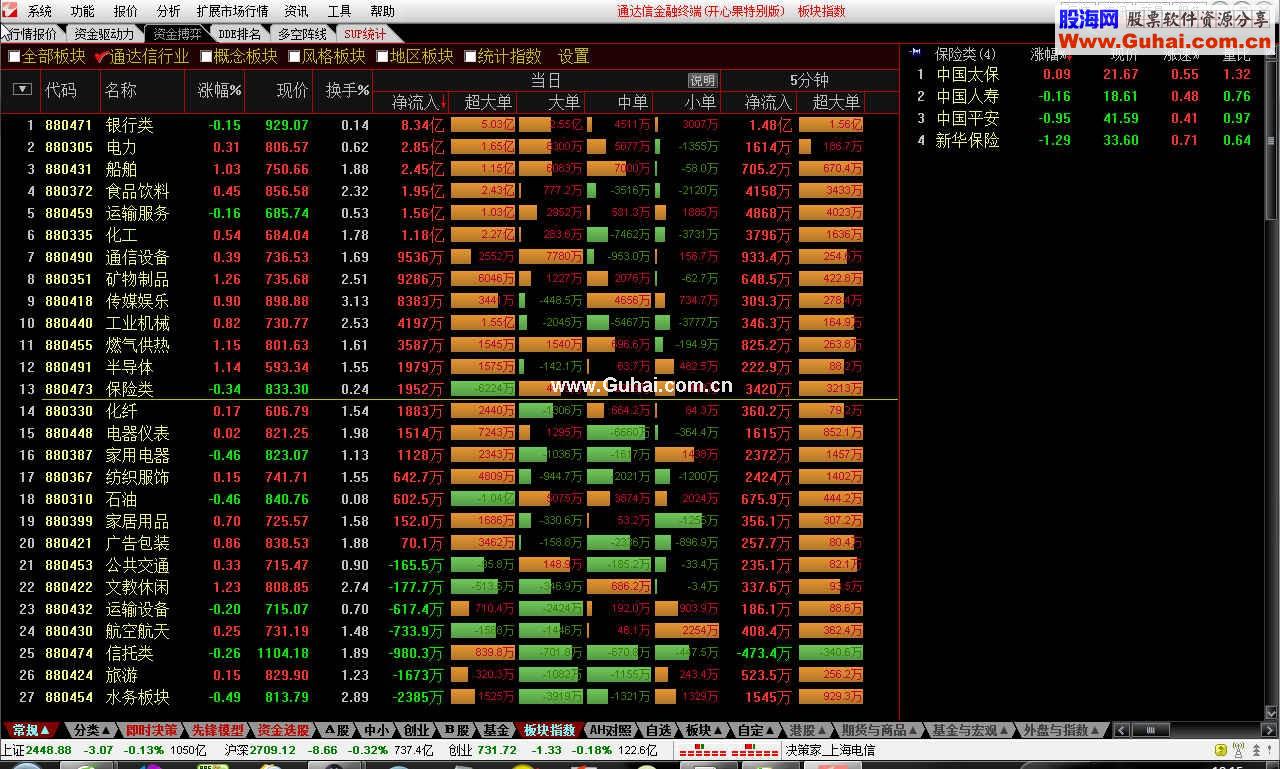This screenshot has width=1280, height=769.
Task: Expand the 板块 bottom tab menu
Action: click(704, 731)
